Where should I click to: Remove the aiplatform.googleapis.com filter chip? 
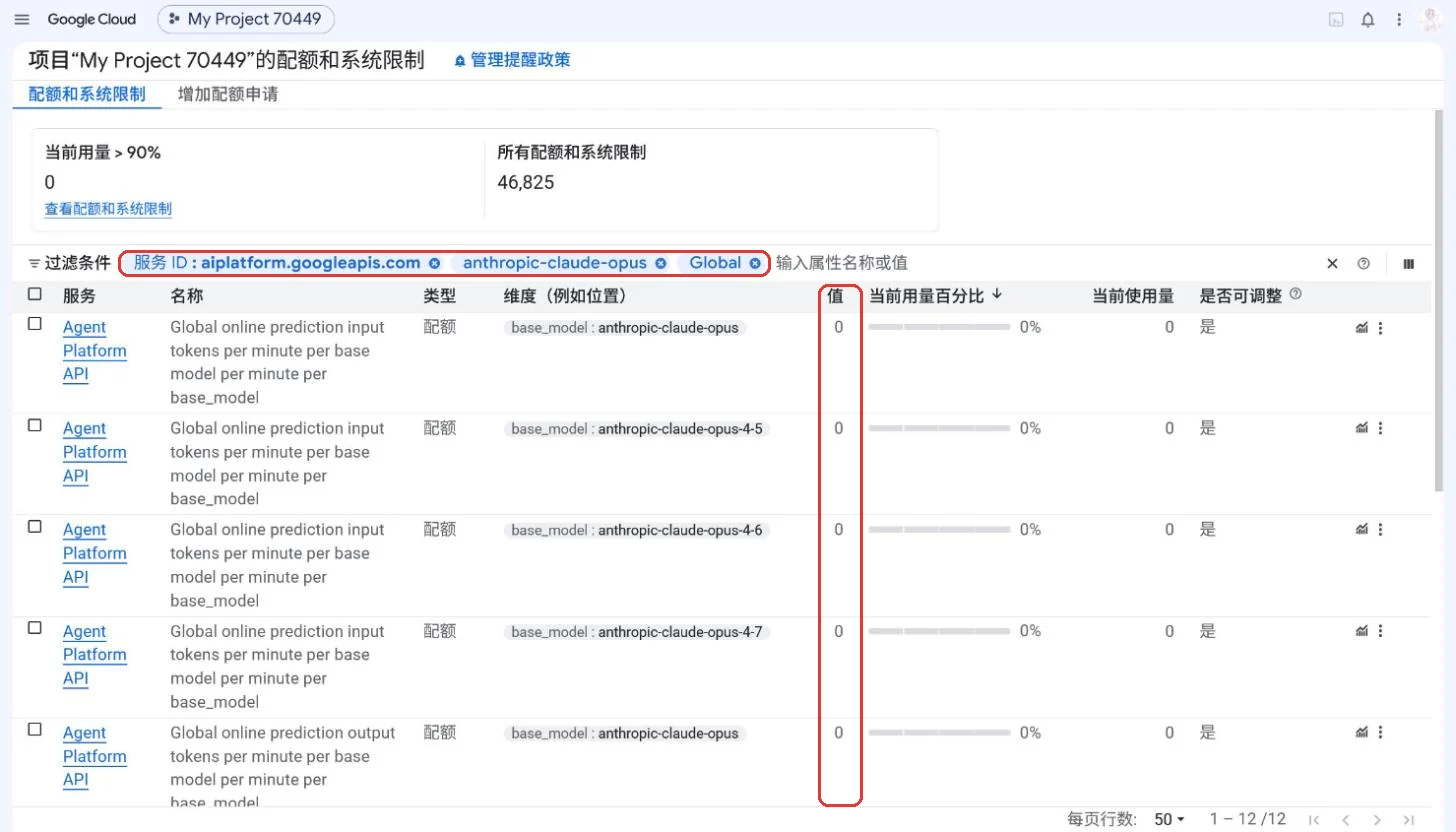pos(434,263)
